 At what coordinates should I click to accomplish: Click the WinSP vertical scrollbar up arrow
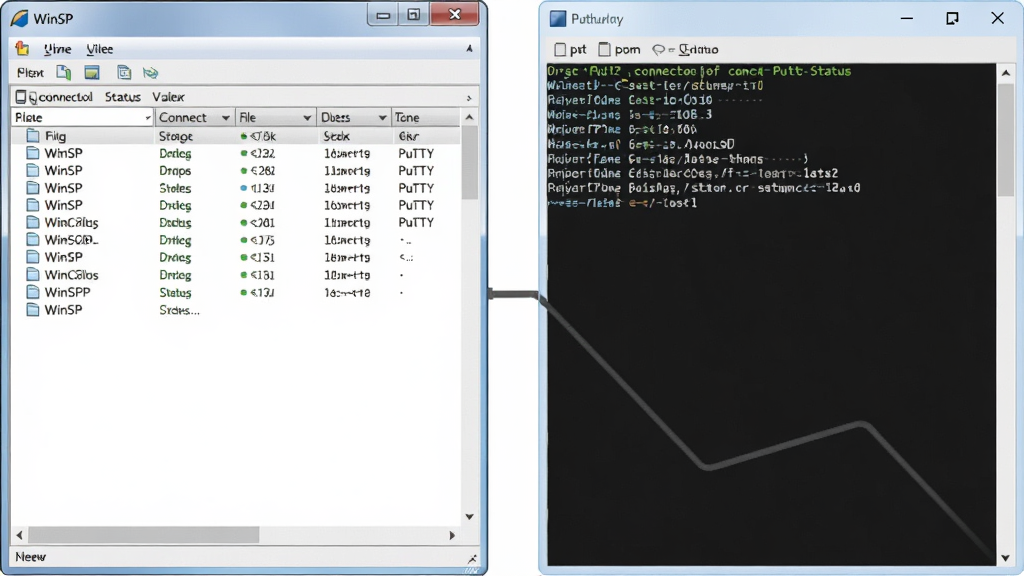[469, 118]
